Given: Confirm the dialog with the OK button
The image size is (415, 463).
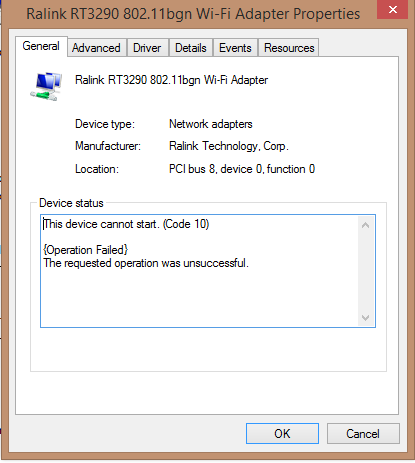Looking at the screenshot, I should coord(282,433).
